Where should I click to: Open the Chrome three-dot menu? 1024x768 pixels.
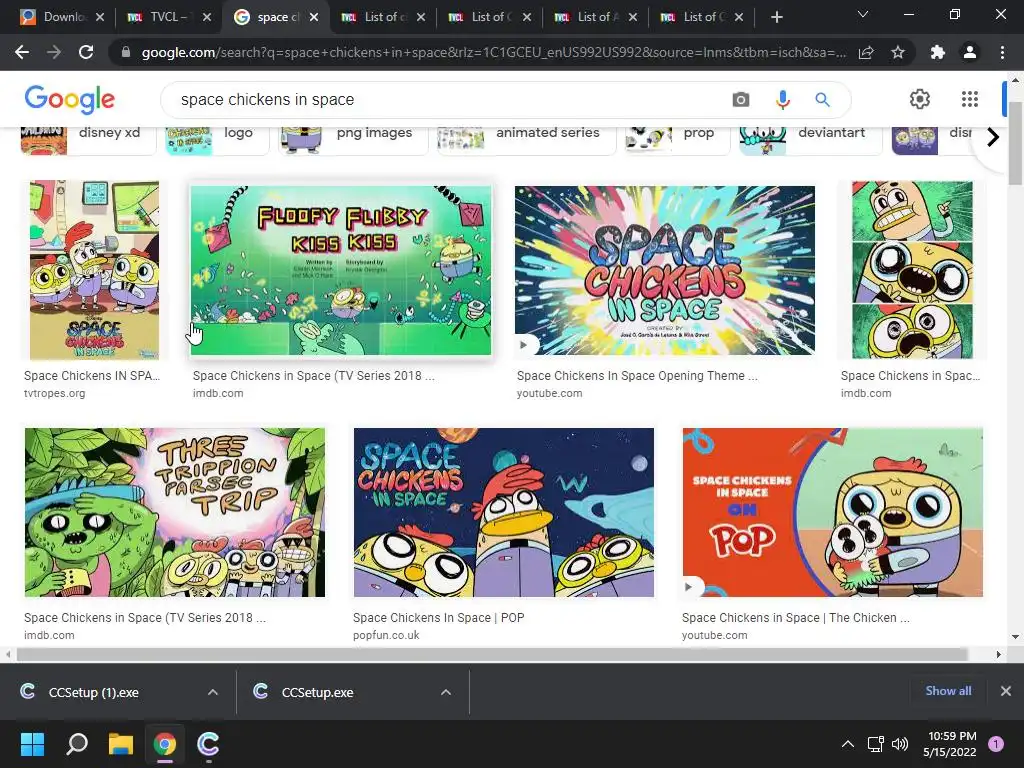point(1002,52)
